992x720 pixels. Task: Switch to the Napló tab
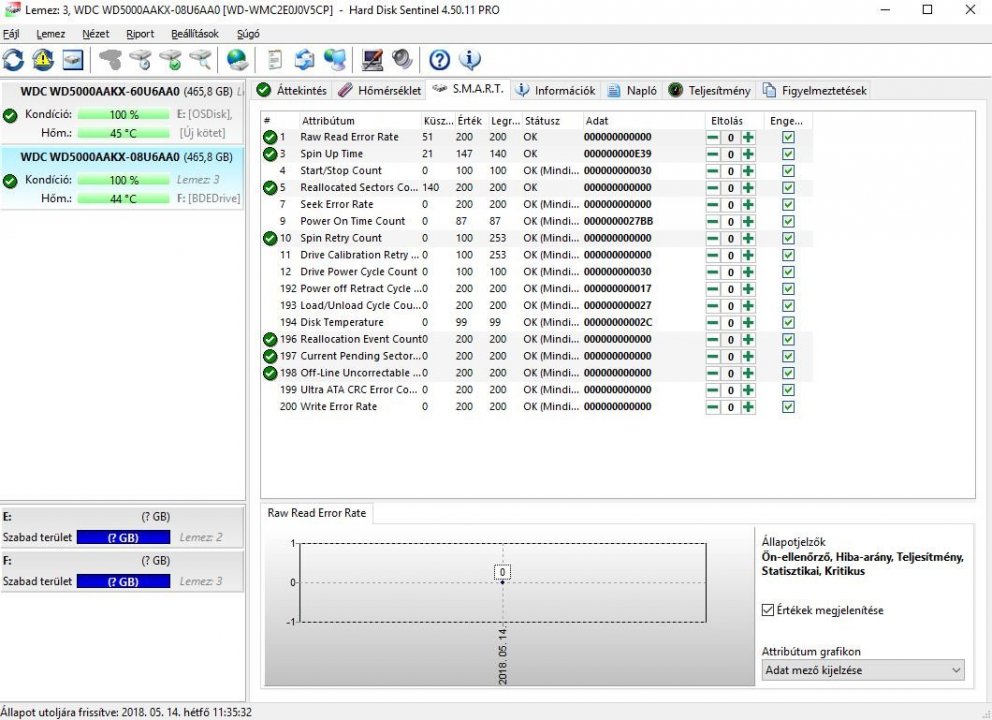pyautogui.click(x=632, y=90)
